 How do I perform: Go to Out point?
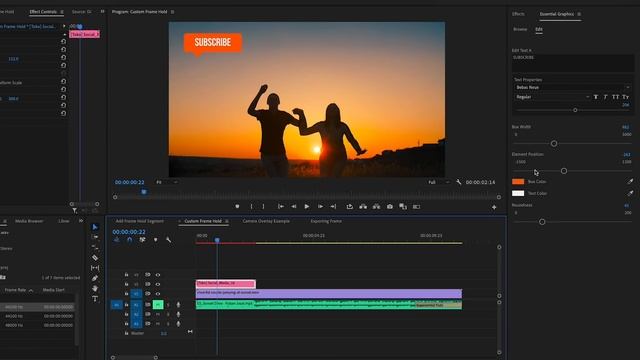click(x=333, y=207)
